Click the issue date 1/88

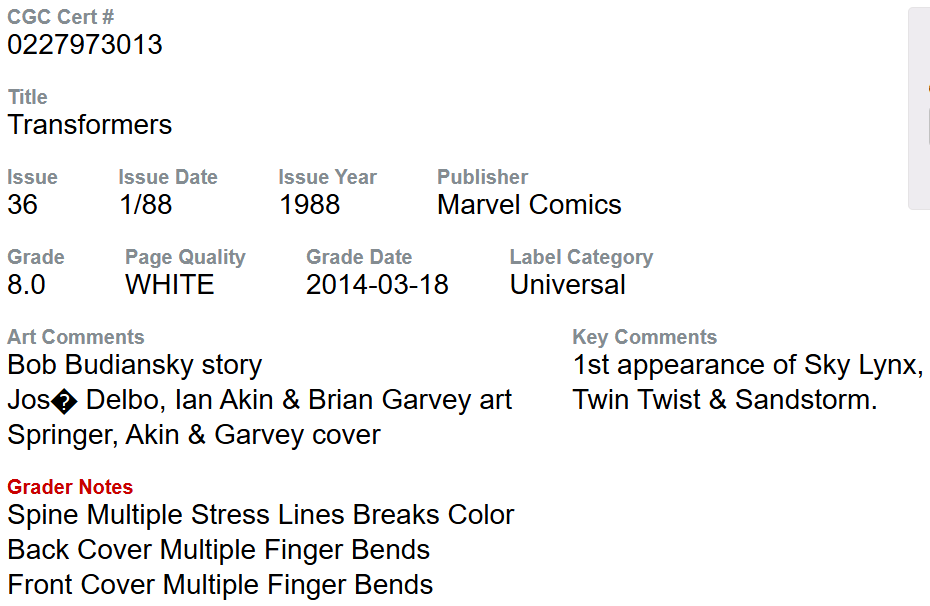(145, 205)
